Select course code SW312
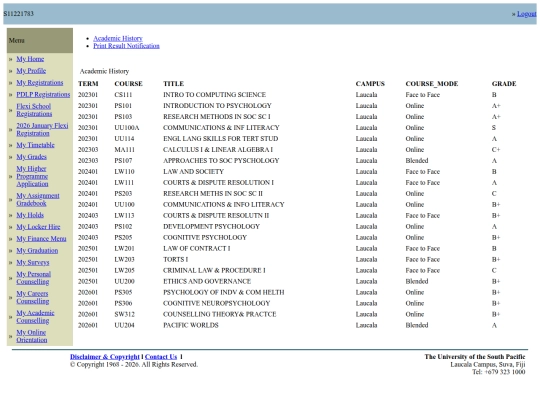 (x=124, y=314)
